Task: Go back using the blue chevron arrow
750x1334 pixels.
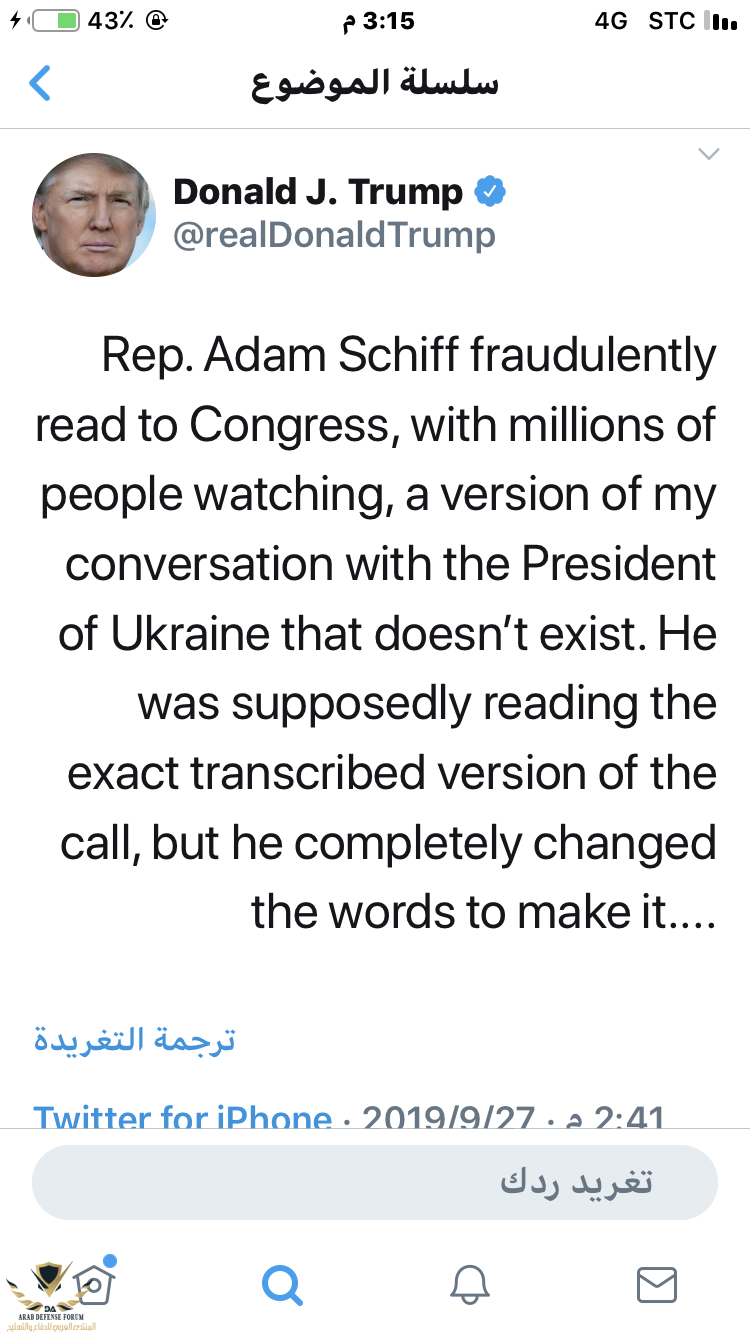Action: click(x=40, y=83)
